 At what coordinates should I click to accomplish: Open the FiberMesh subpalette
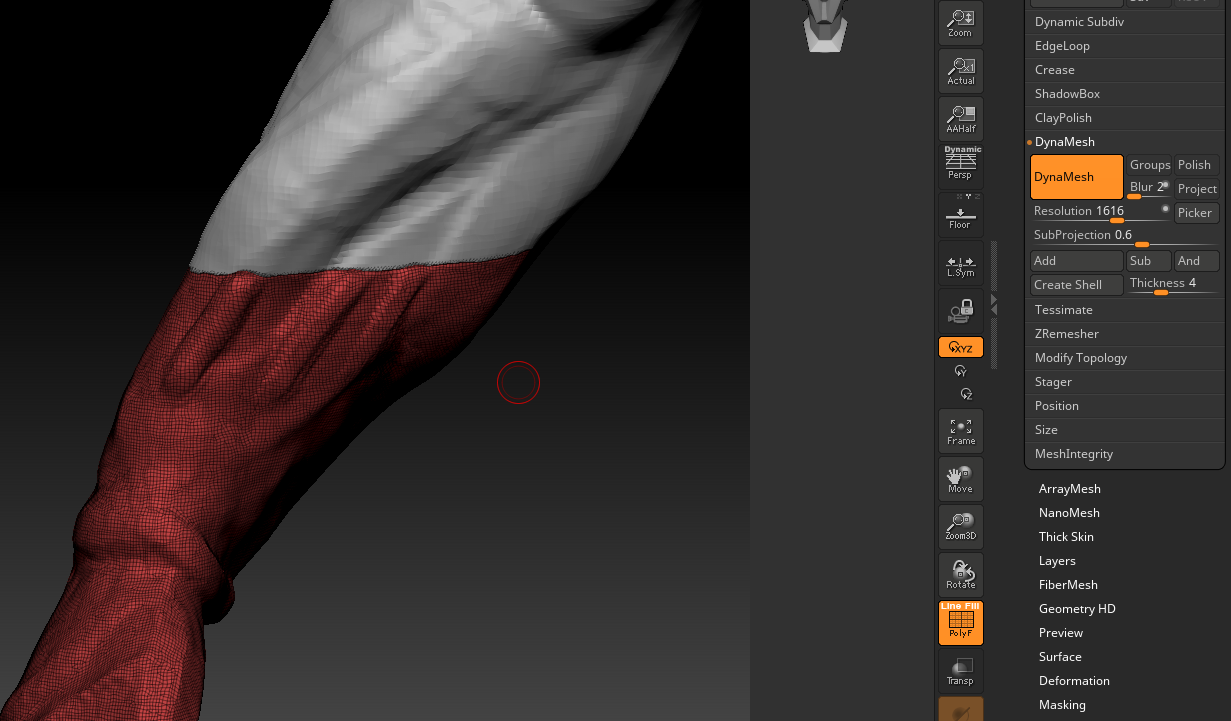point(1068,585)
